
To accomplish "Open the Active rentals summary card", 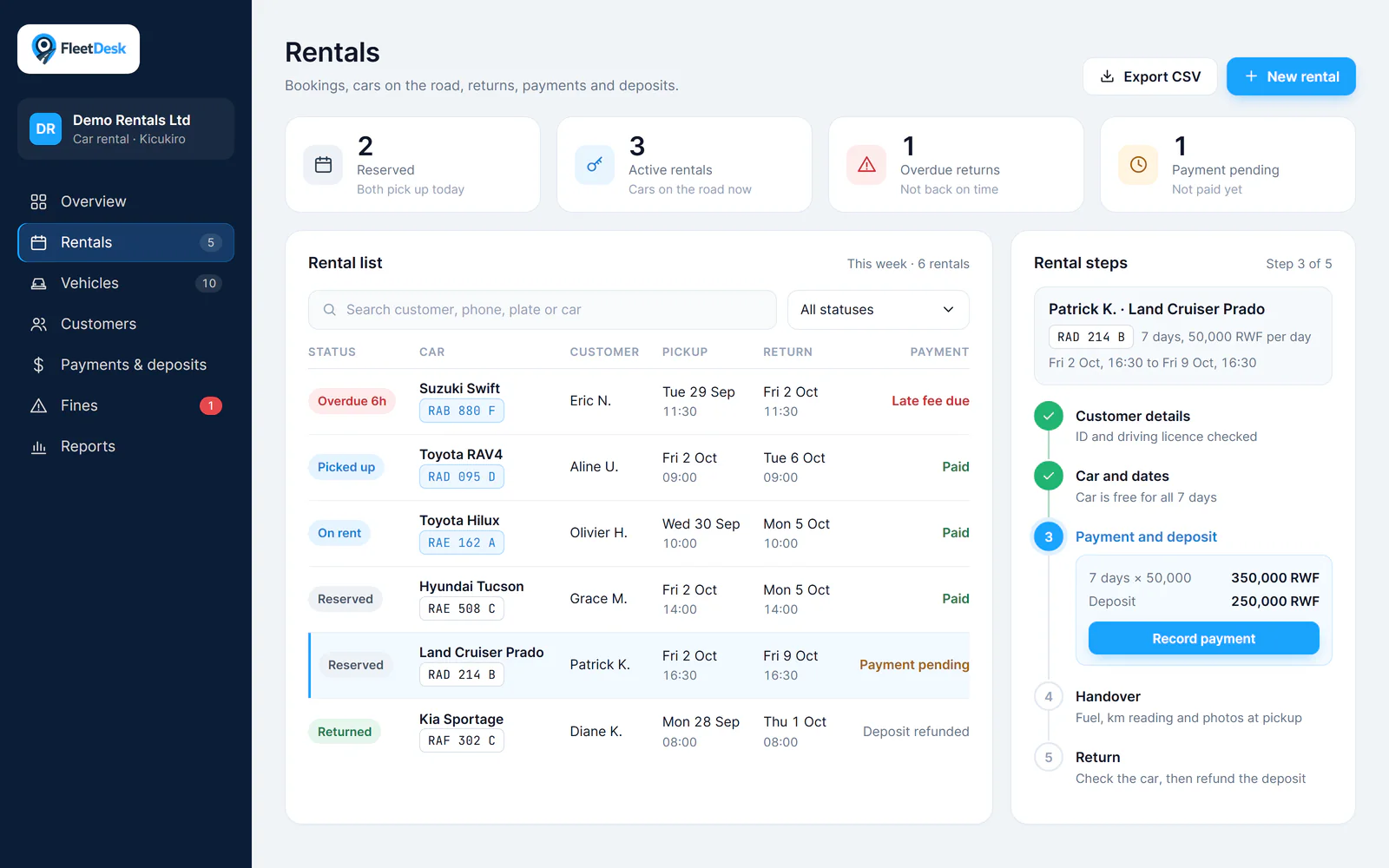I will (684, 165).
